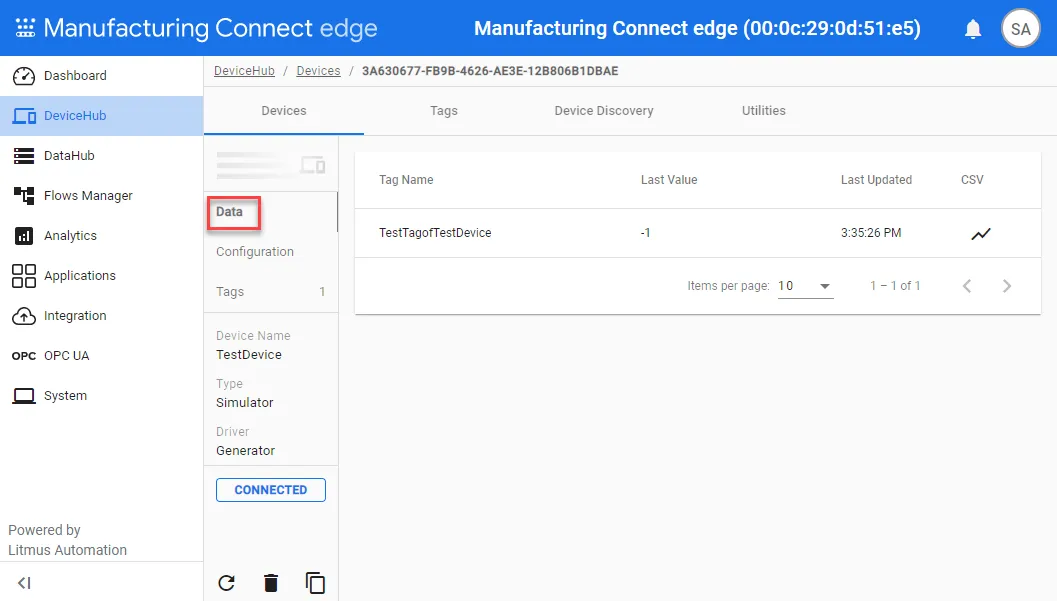The width and height of the screenshot is (1057, 601).
Task: Open the app grid menu icon
Action: 25,28
